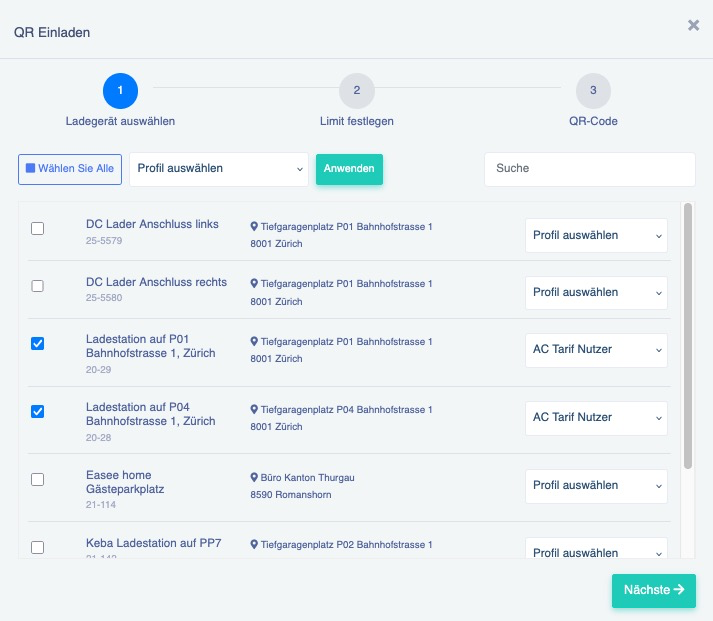This screenshot has height=621, width=713.
Task: Uncheck Ladestation auf P01 checkbox
Action: coord(38,344)
